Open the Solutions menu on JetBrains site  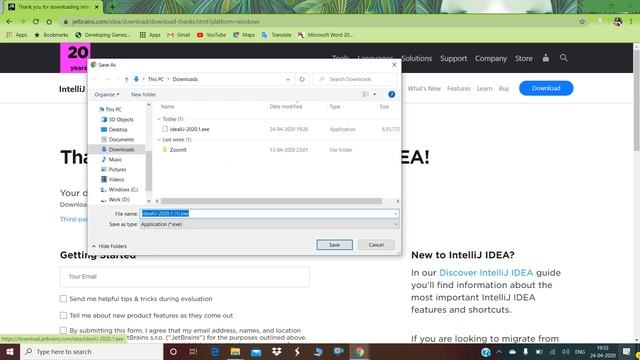[416, 58]
